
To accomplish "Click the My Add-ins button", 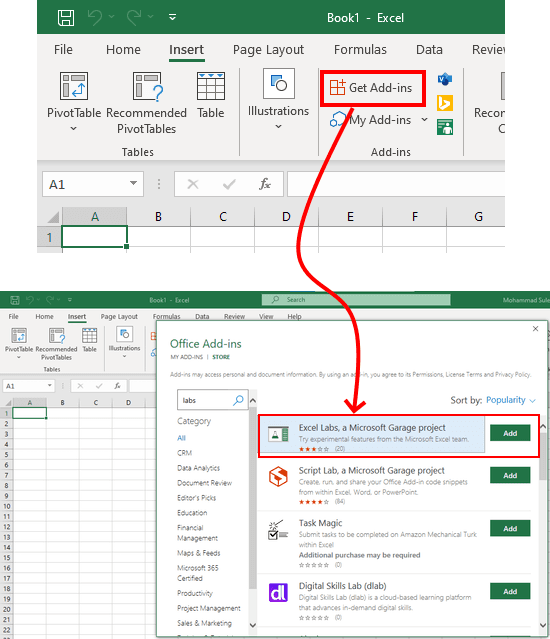I will (370, 120).
